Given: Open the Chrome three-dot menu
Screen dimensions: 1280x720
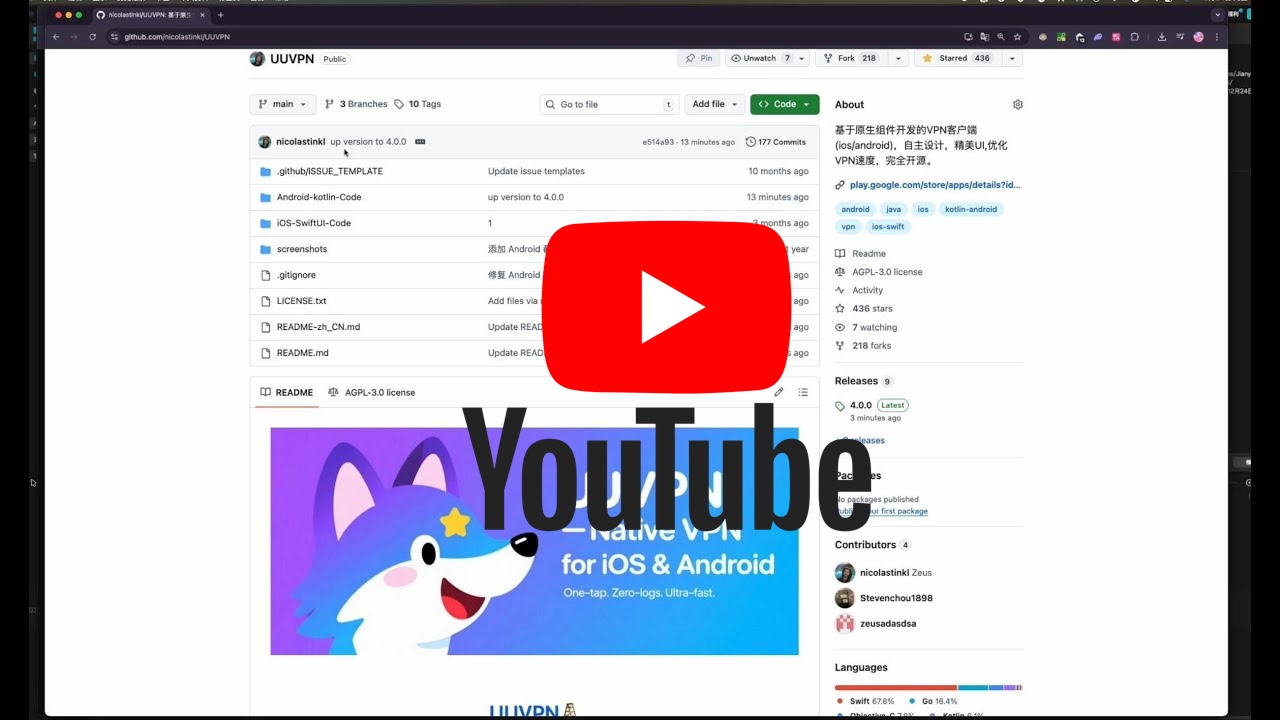Looking at the screenshot, I should click(x=1216, y=37).
